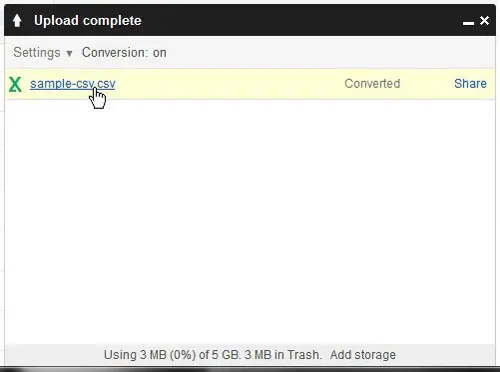Click Share for sample-csv.csv

click(470, 83)
